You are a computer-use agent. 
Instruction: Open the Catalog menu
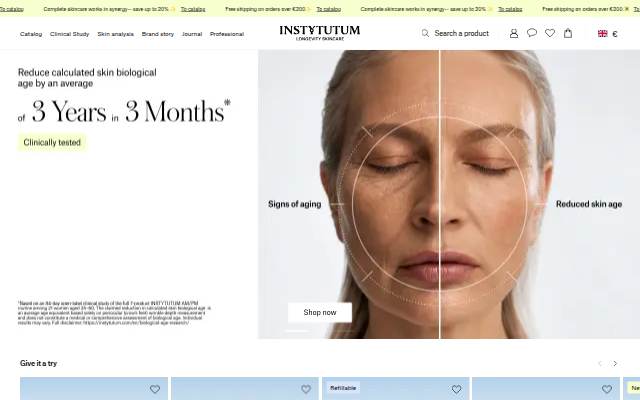click(x=31, y=34)
